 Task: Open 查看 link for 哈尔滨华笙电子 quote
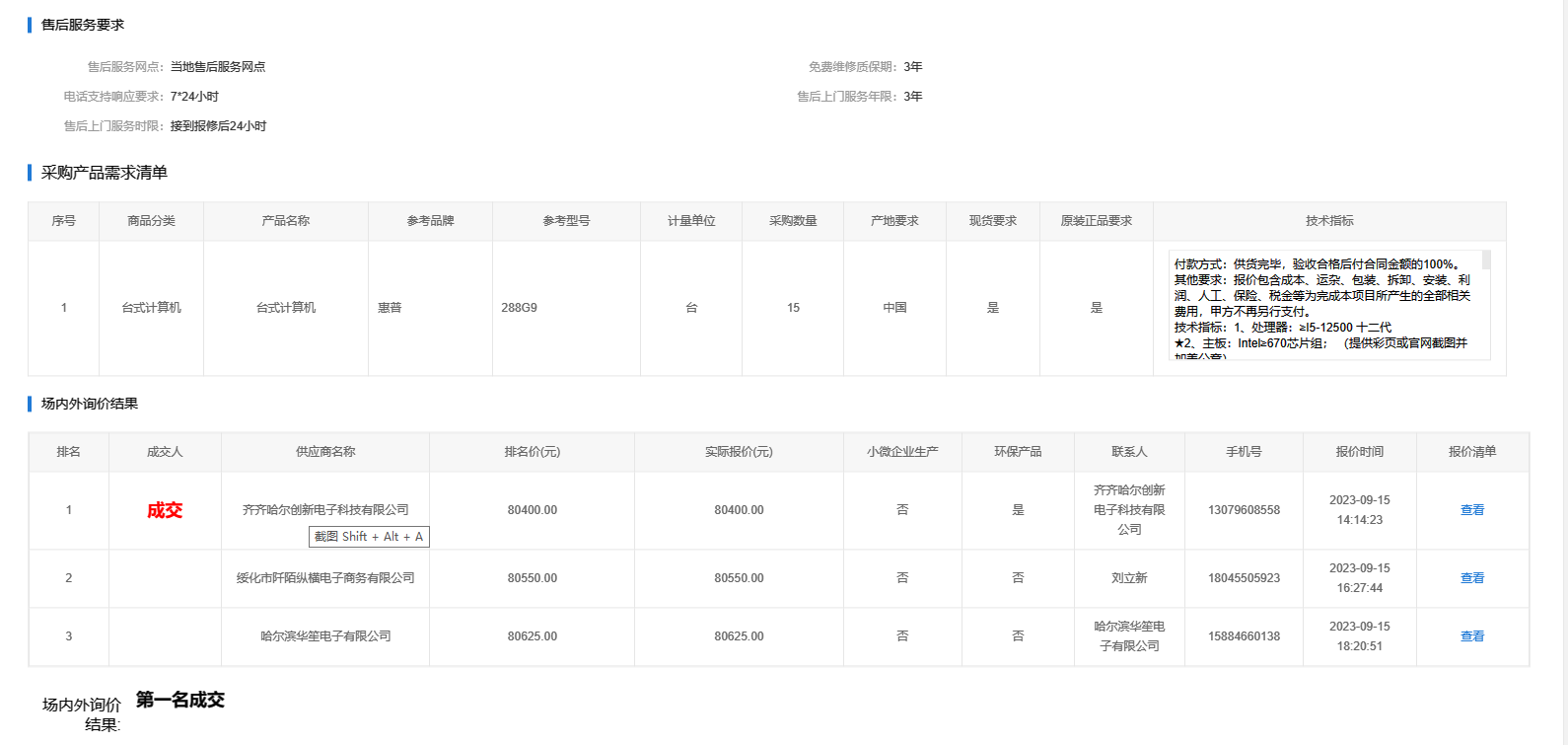pyautogui.click(x=1471, y=636)
